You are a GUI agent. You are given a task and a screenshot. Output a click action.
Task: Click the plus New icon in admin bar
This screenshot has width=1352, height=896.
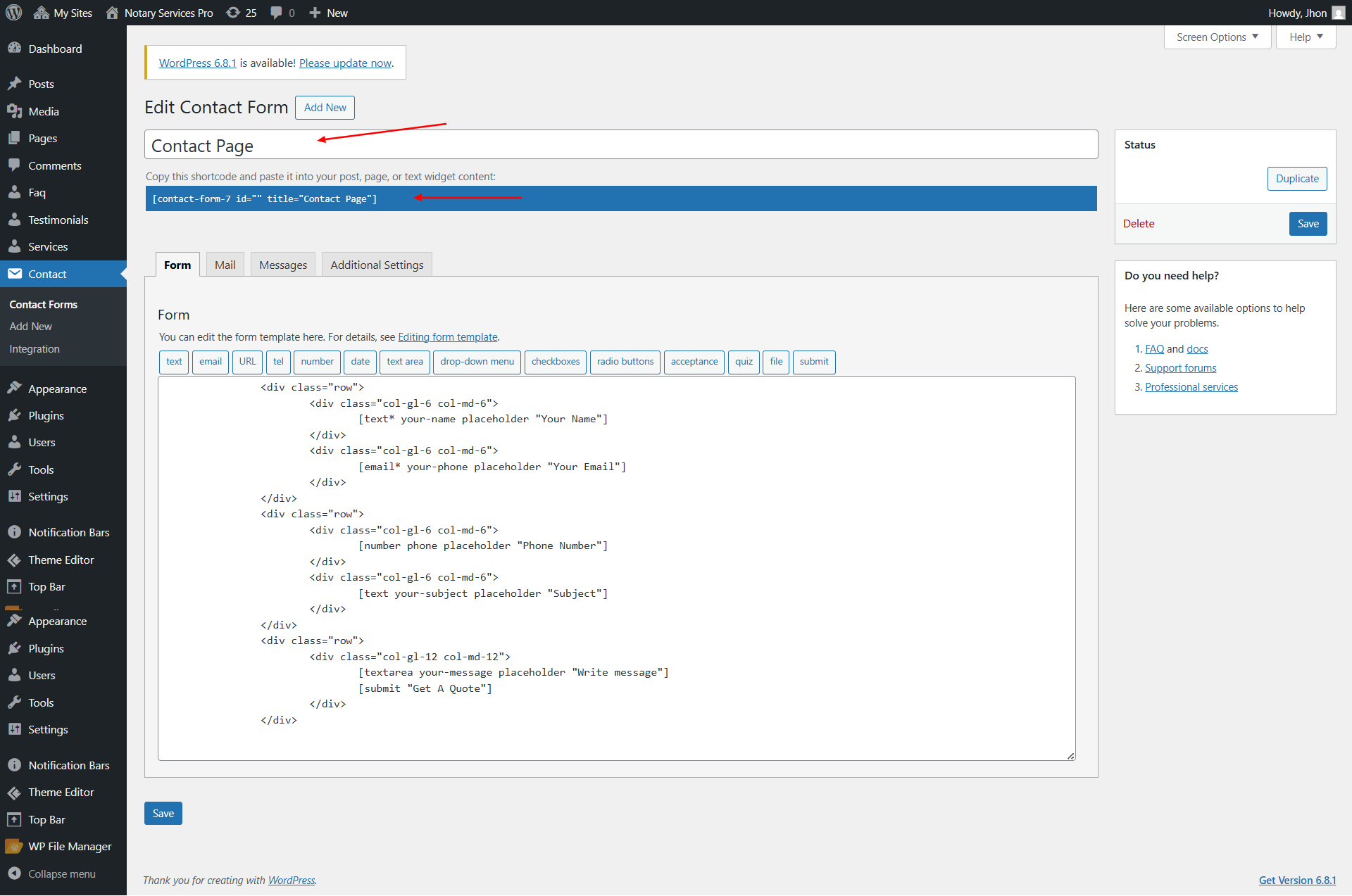pos(315,13)
